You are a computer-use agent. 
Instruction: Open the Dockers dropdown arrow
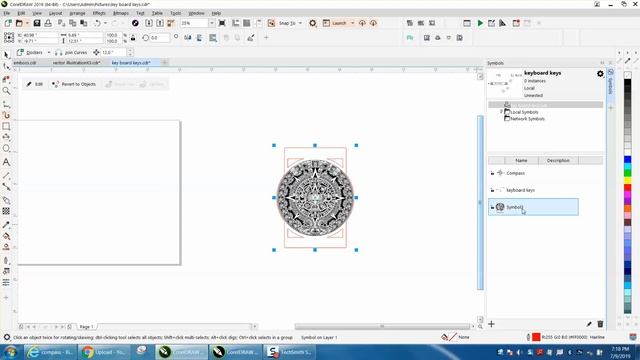[x=49, y=53]
